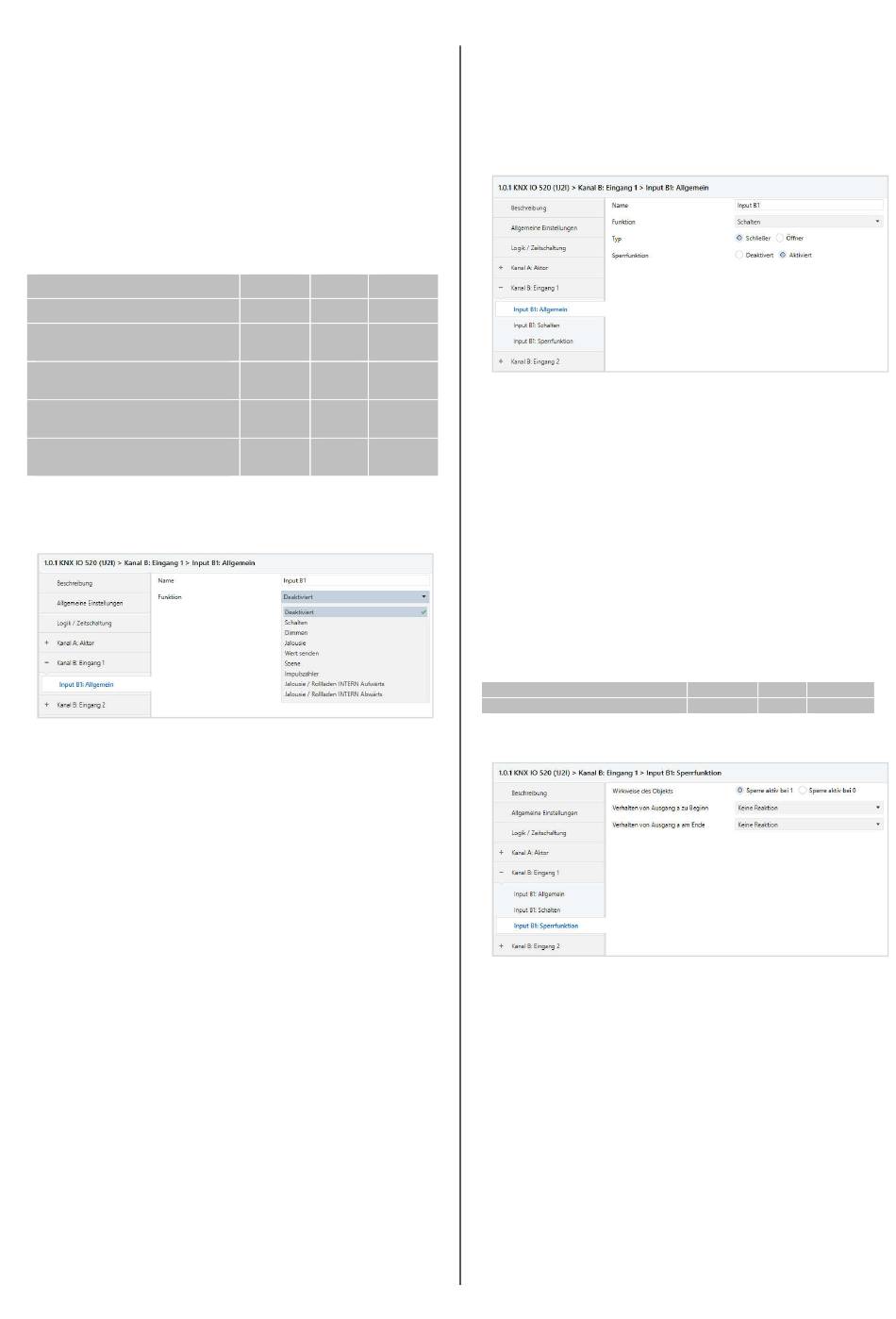Collapse Kanal B: Eingang 1 in panel showing Typ
896x1319 pixels.
click(501, 288)
